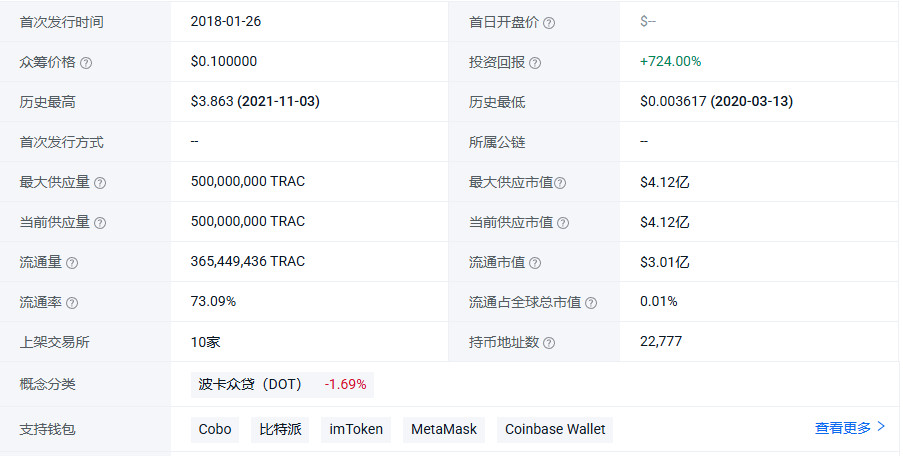This screenshot has height=456, width=903.
Task: Click question mark icon after 流通量
Action: [72, 263]
